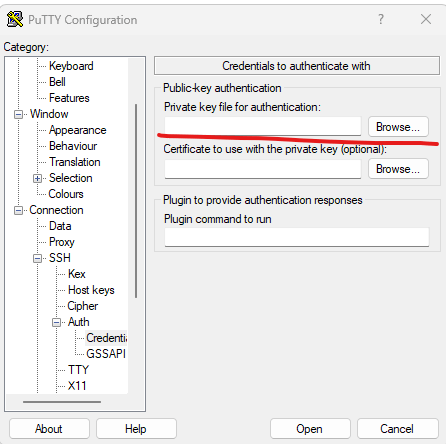Expand the Selection tree node
Screen dimensions: 446x444
(x=38, y=178)
